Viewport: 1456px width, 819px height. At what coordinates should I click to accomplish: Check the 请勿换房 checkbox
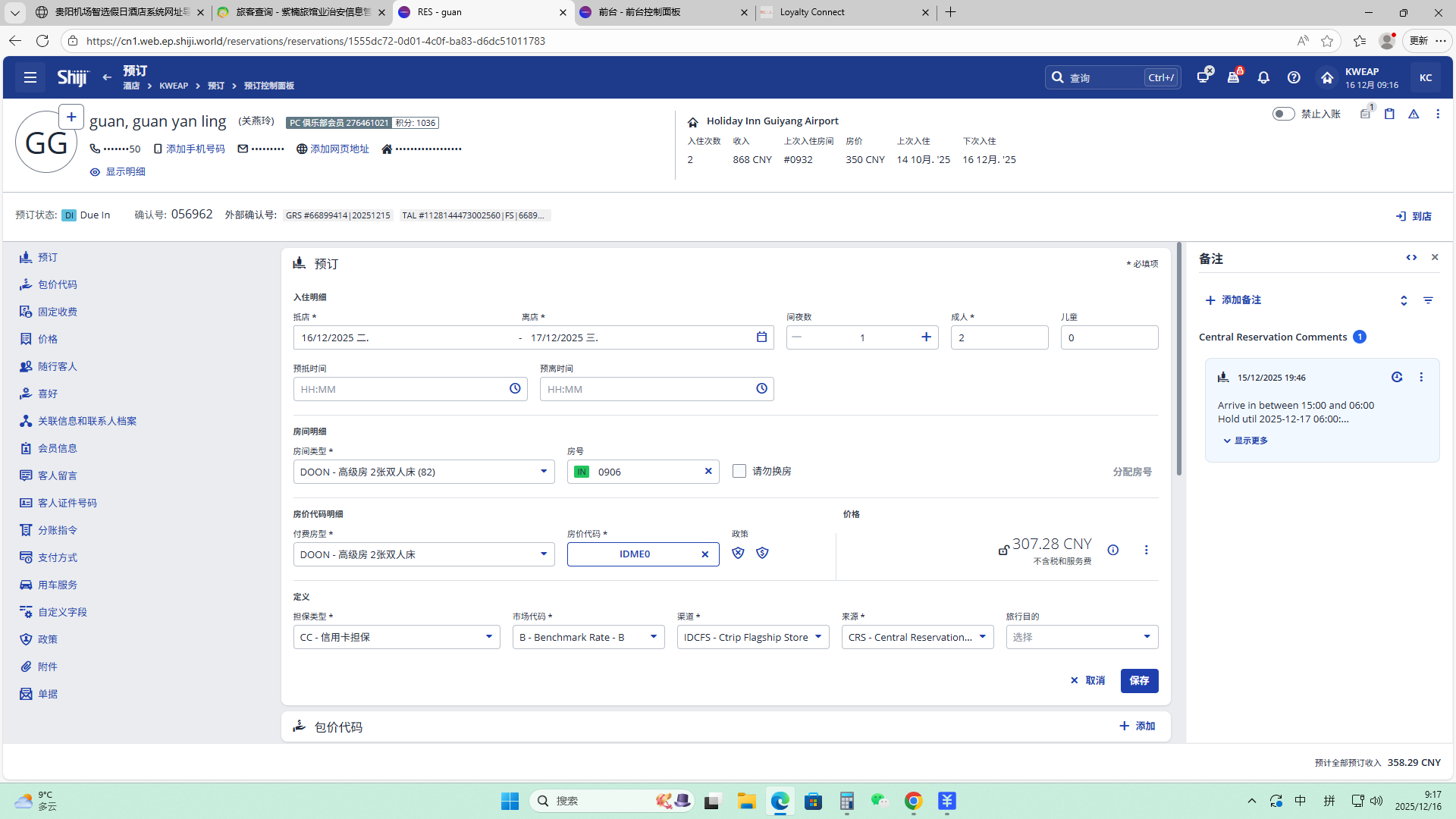[739, 472]
